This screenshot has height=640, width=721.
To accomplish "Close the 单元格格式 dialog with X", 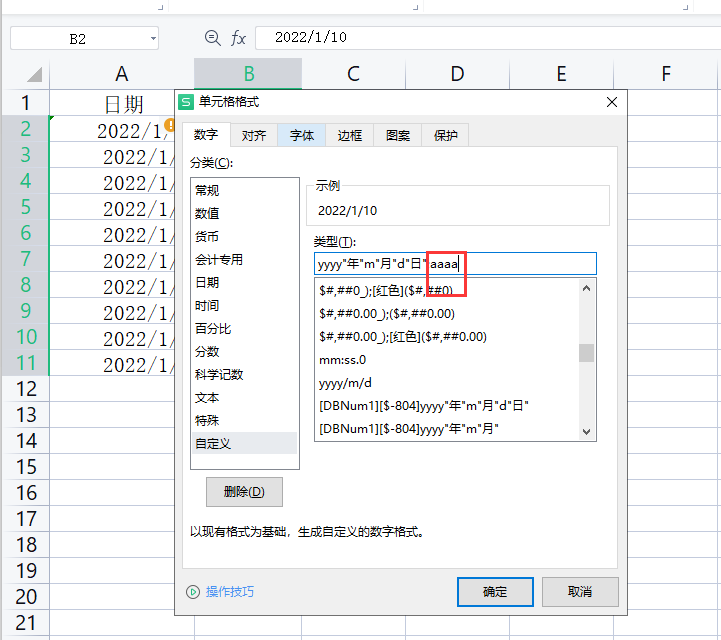I will coord(612,102).
